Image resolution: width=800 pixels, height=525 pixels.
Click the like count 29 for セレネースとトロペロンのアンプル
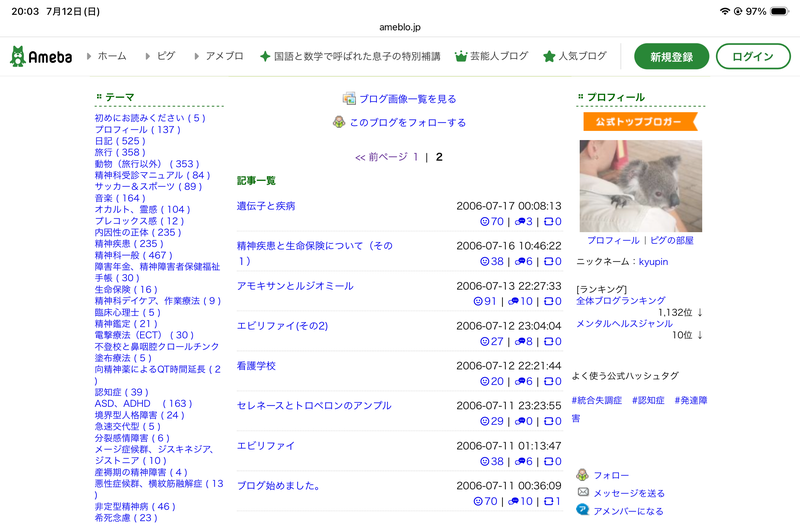coord(492,421)
